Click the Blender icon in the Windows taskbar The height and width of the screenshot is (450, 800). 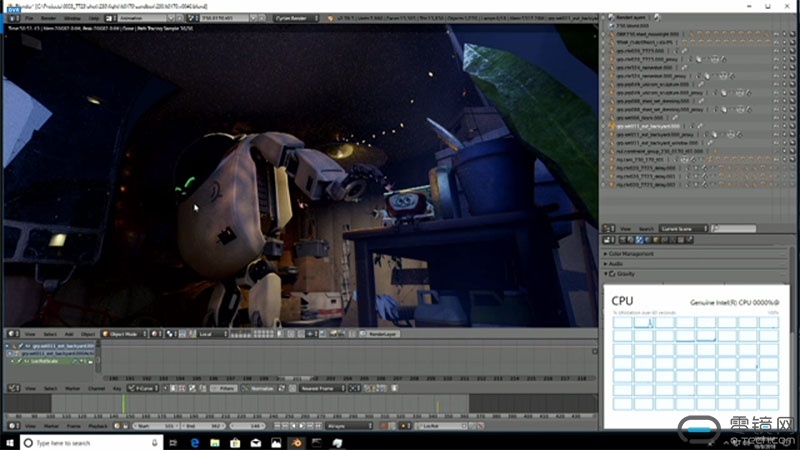point(297,441)
